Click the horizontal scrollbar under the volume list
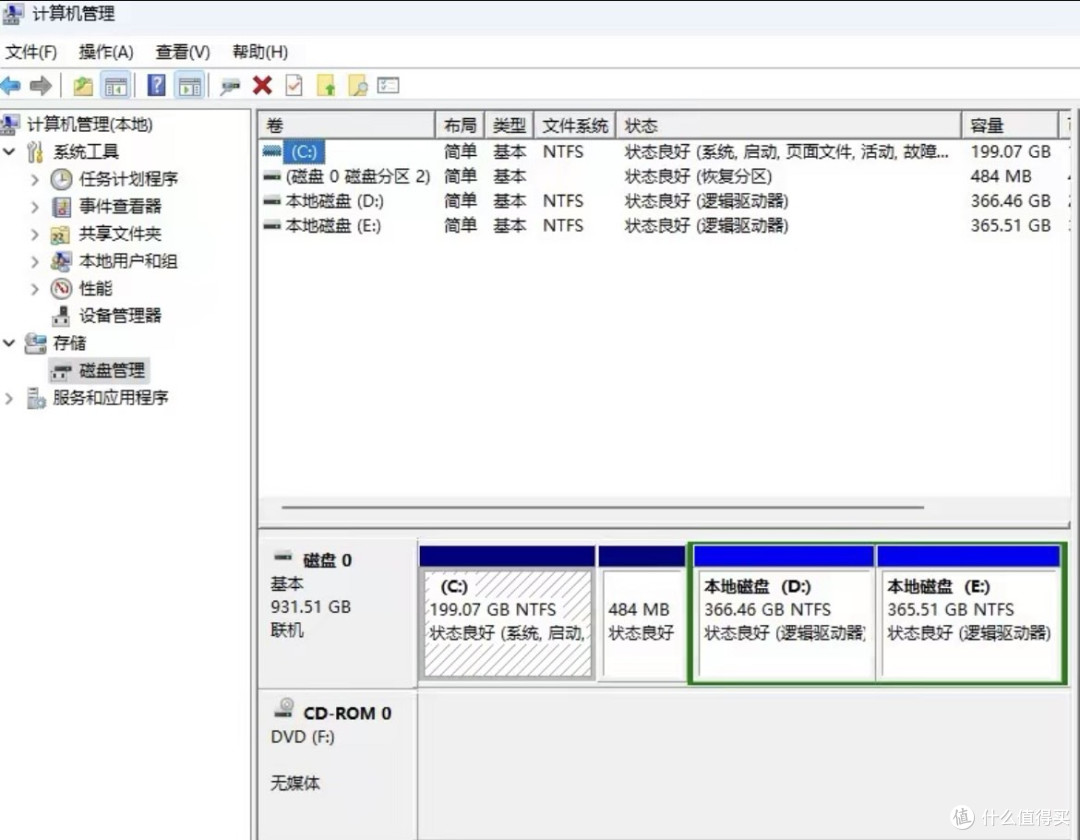This screenshot has height=840, width=1080. pos(603,507)
